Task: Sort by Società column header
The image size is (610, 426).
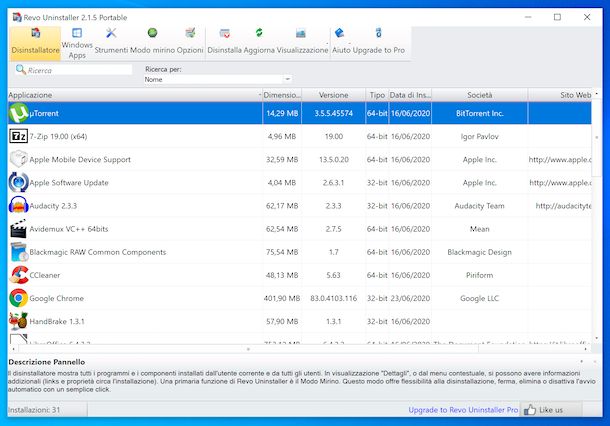Action: point(479,95)
